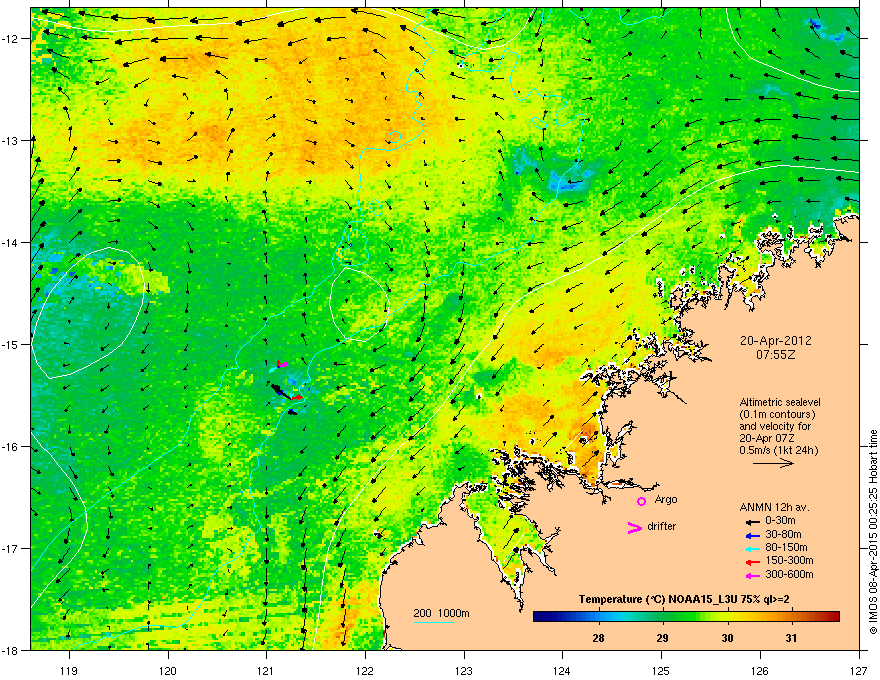Click the colorbar tick label 30

(x=727, y=638)
